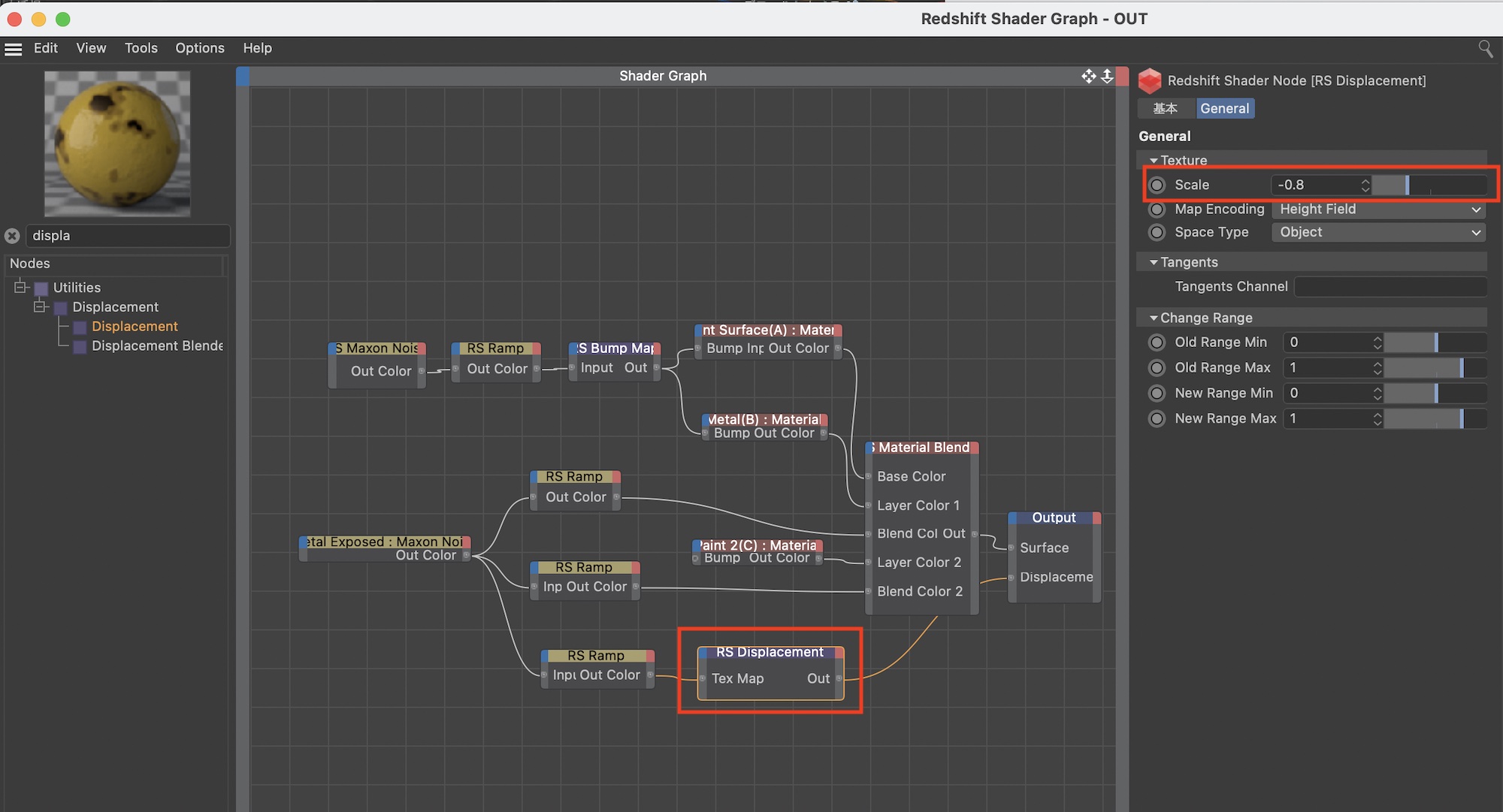The height and width of the screenshot is (812, 1503).
Task: Switch to the General tab
Action: click(x=1224, y=108)
